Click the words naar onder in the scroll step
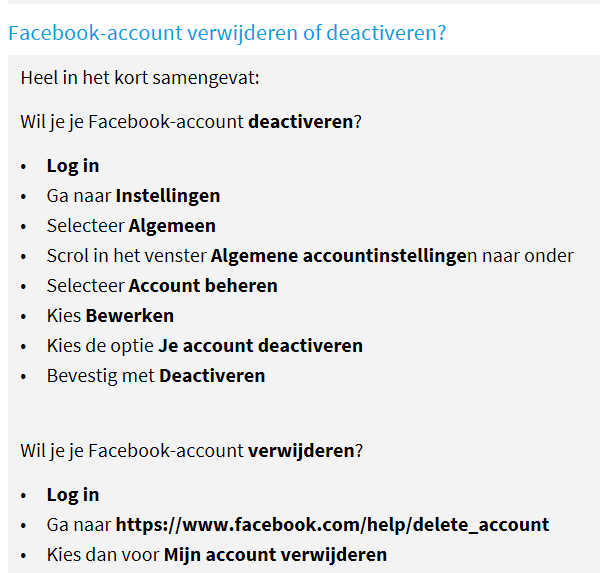 click(x=528, y=256)
